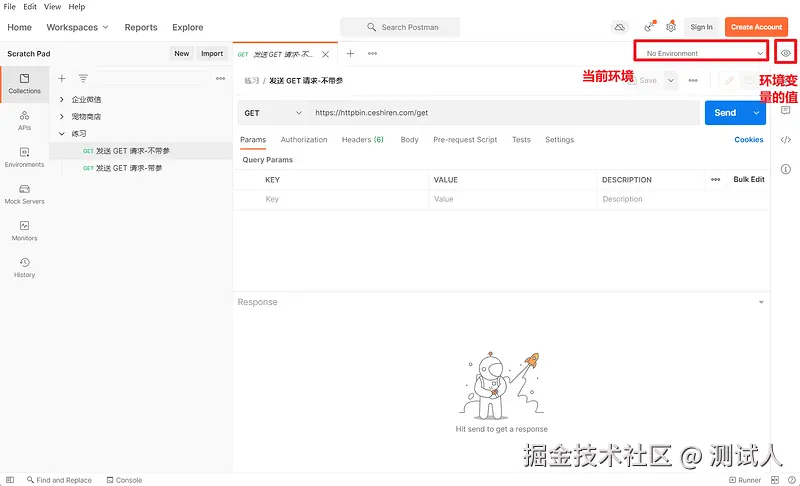The image size is (800, 486).
Task: Open tab bar more options ellipsis
Action: pyautogui.click(x=372, y=53)
